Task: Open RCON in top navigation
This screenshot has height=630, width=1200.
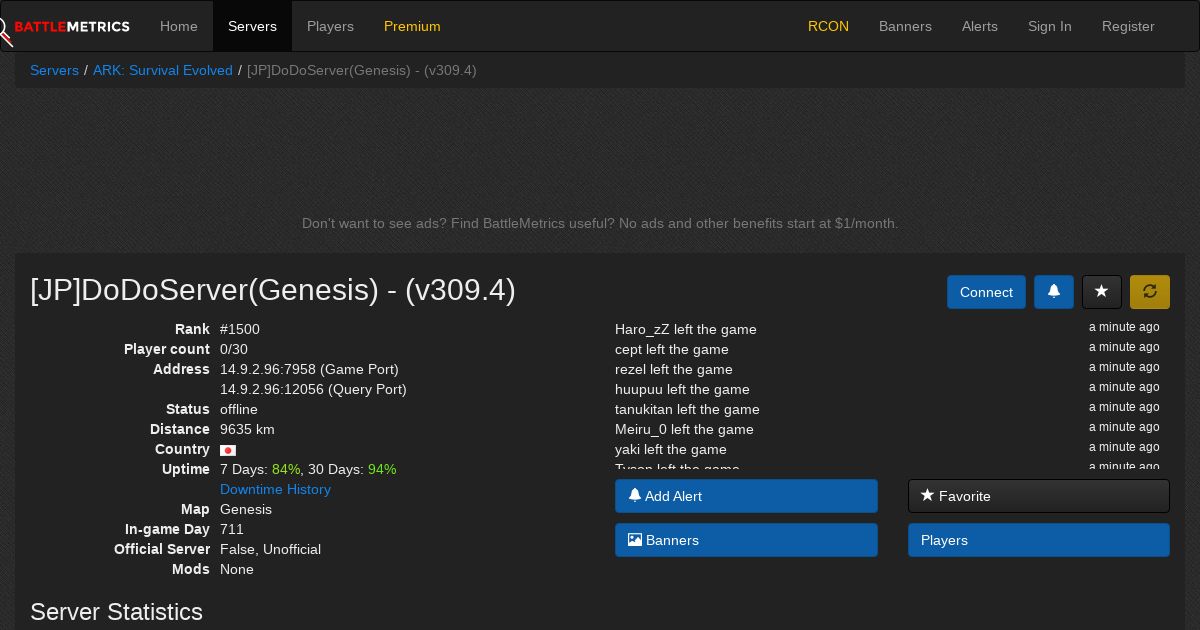Action: click(x=828, y=26)
